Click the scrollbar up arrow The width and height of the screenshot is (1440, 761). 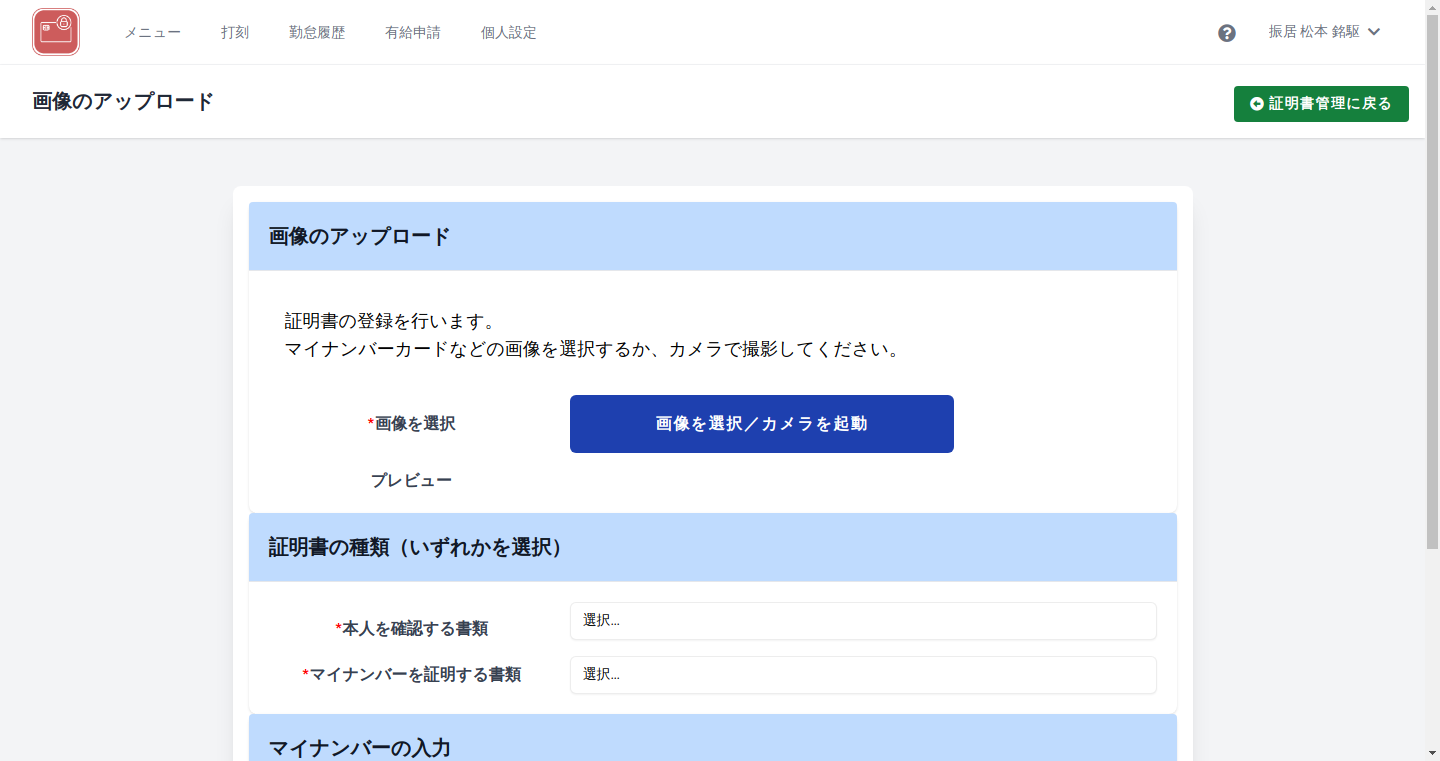pyautogui.click(x=1432, y=7)
